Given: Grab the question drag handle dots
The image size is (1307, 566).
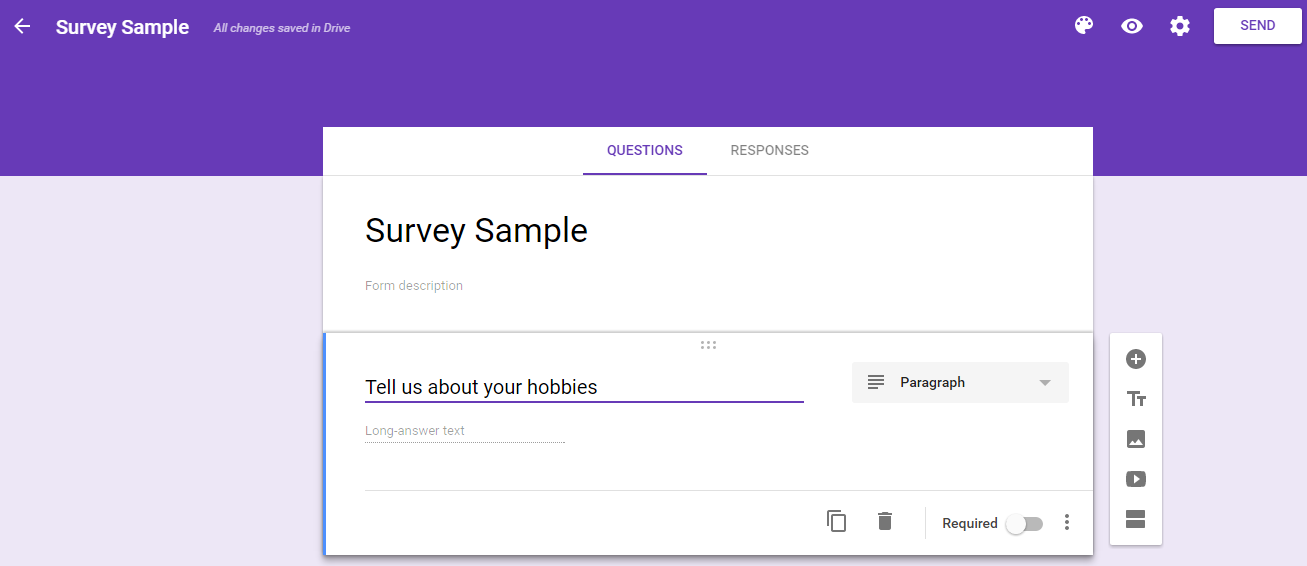Looking at the screenshot, I should coord(708,345).
